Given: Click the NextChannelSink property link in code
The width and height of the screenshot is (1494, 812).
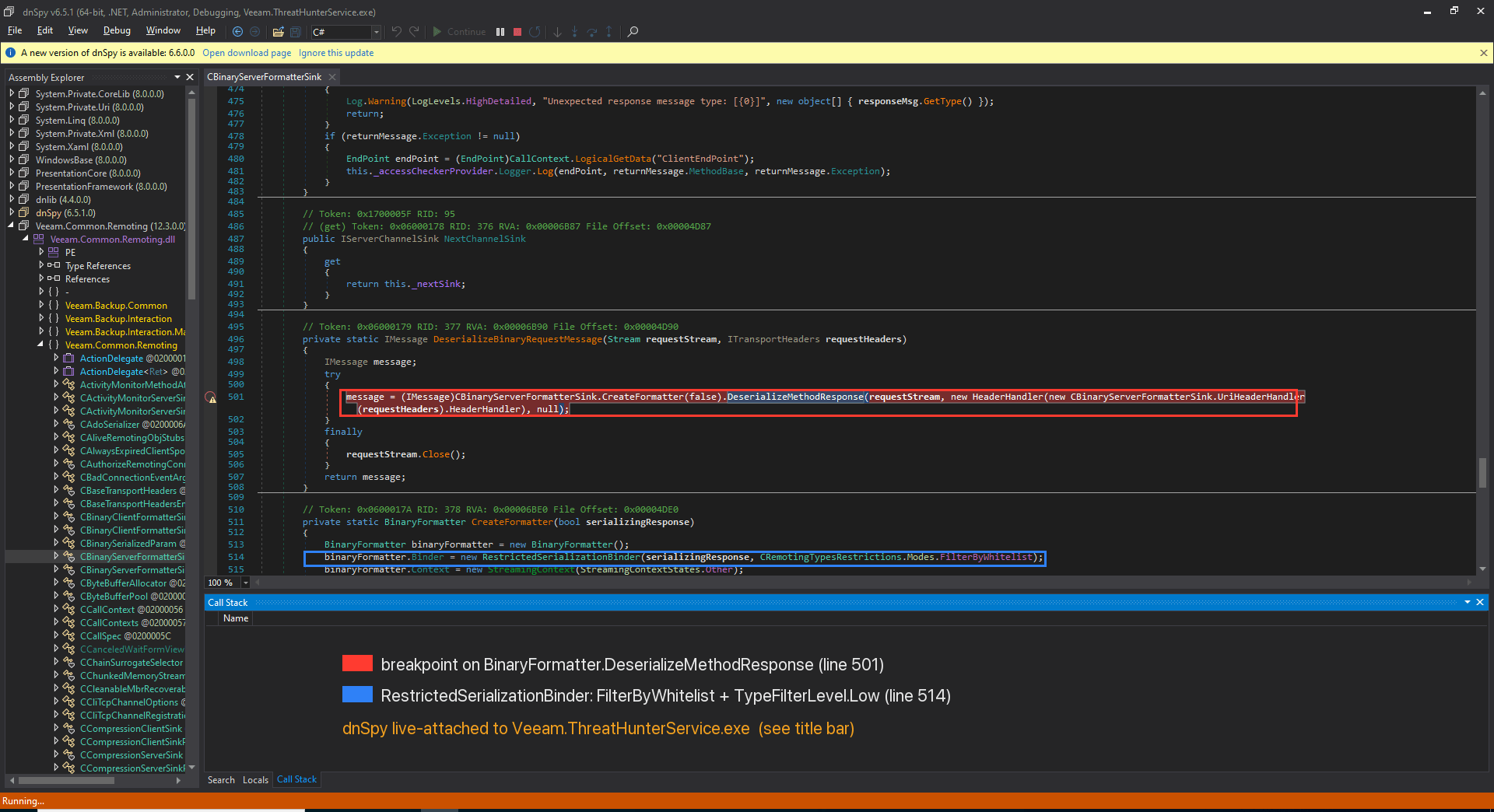Looking at the screenshot, I should coord(485,239).
